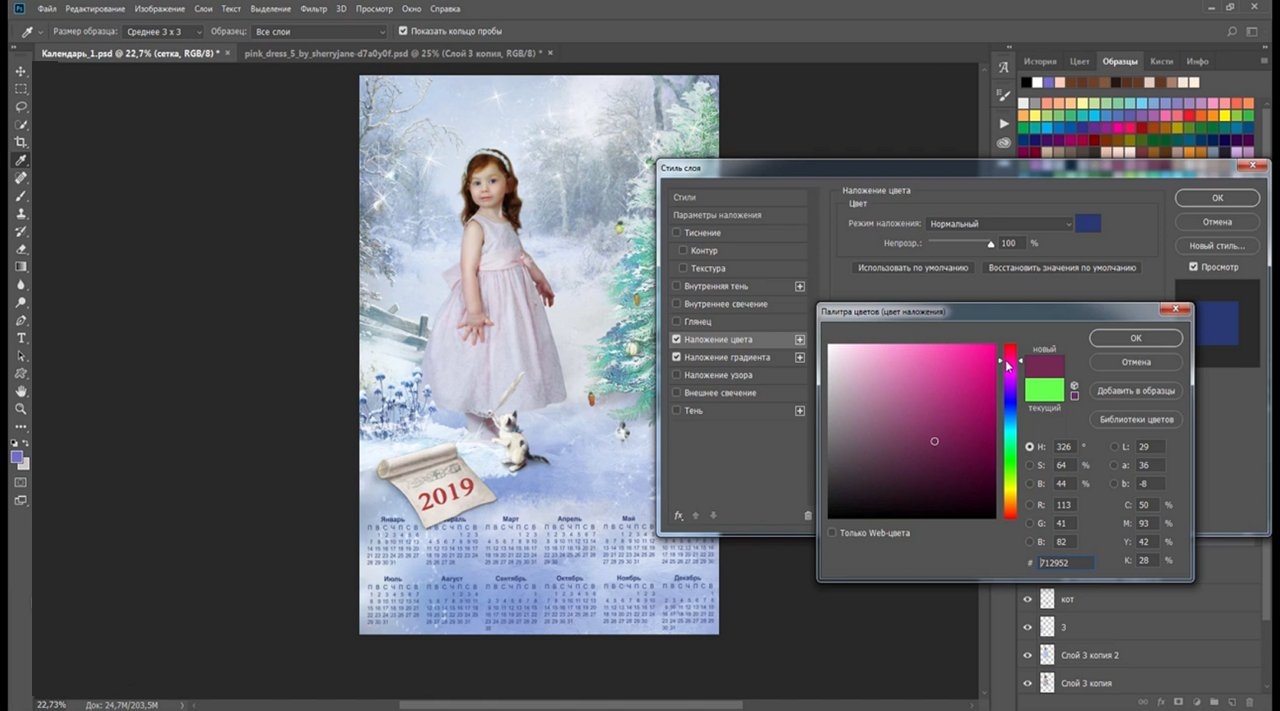
Task: Click OK in the color picker dialog
Action: (x=1136, y=338)
